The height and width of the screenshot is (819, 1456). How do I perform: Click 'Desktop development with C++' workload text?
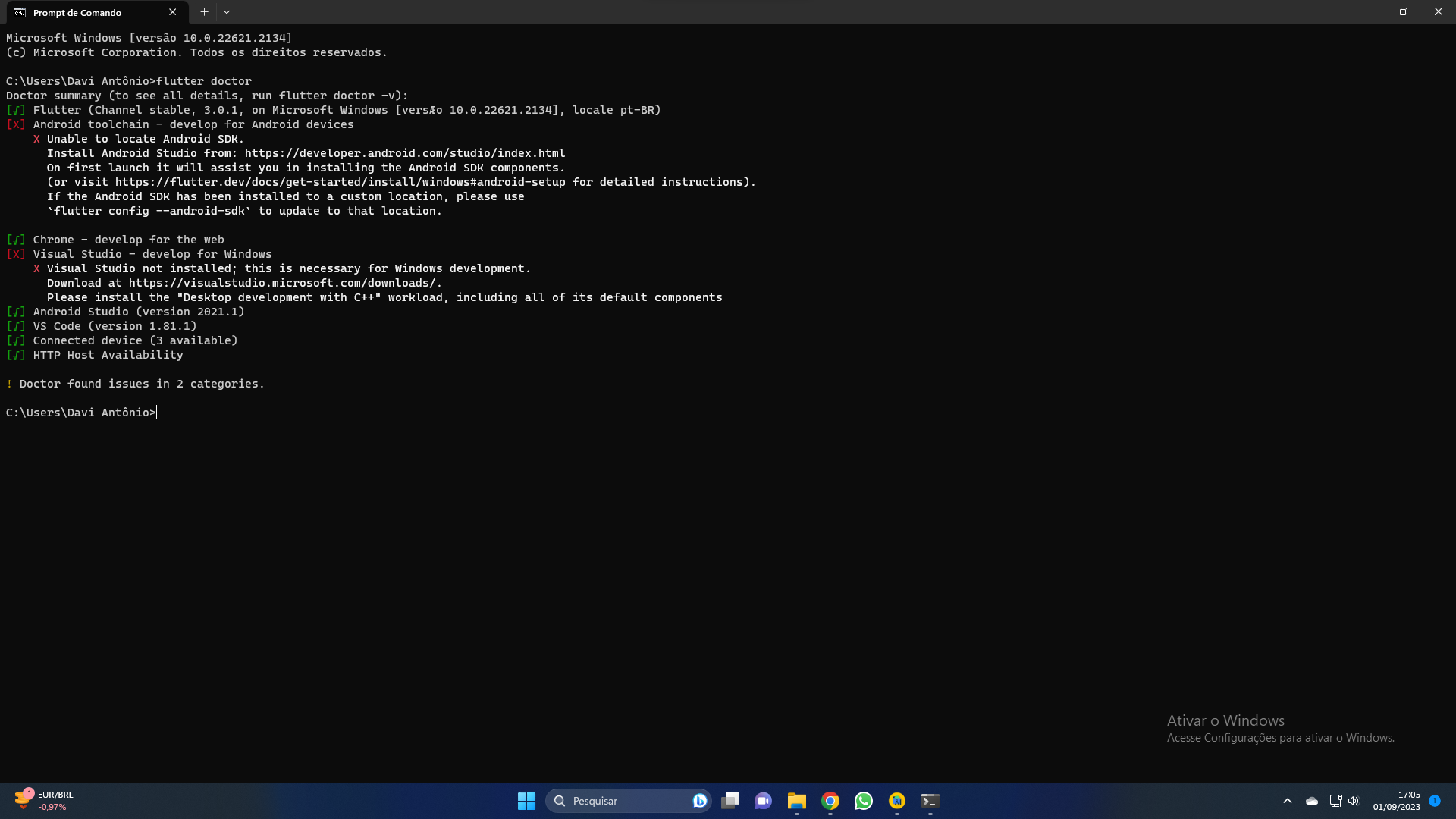click(279, 297)
